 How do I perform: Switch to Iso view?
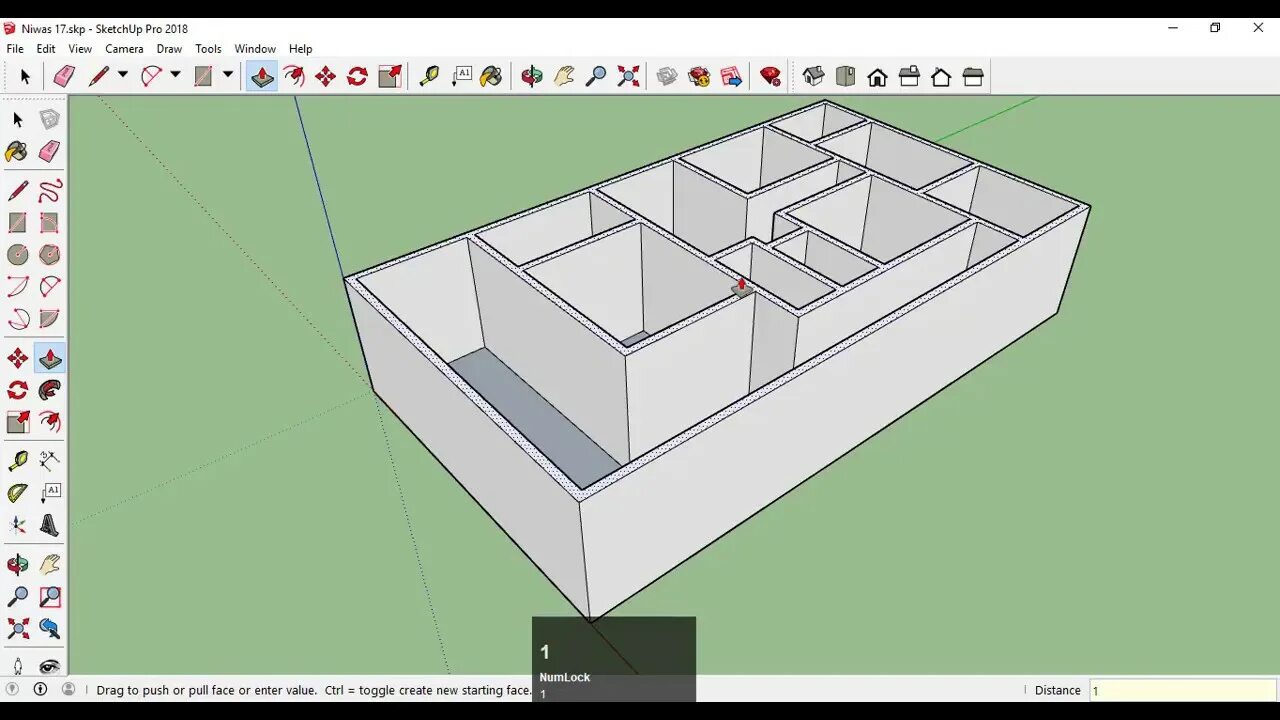point(813,77)
